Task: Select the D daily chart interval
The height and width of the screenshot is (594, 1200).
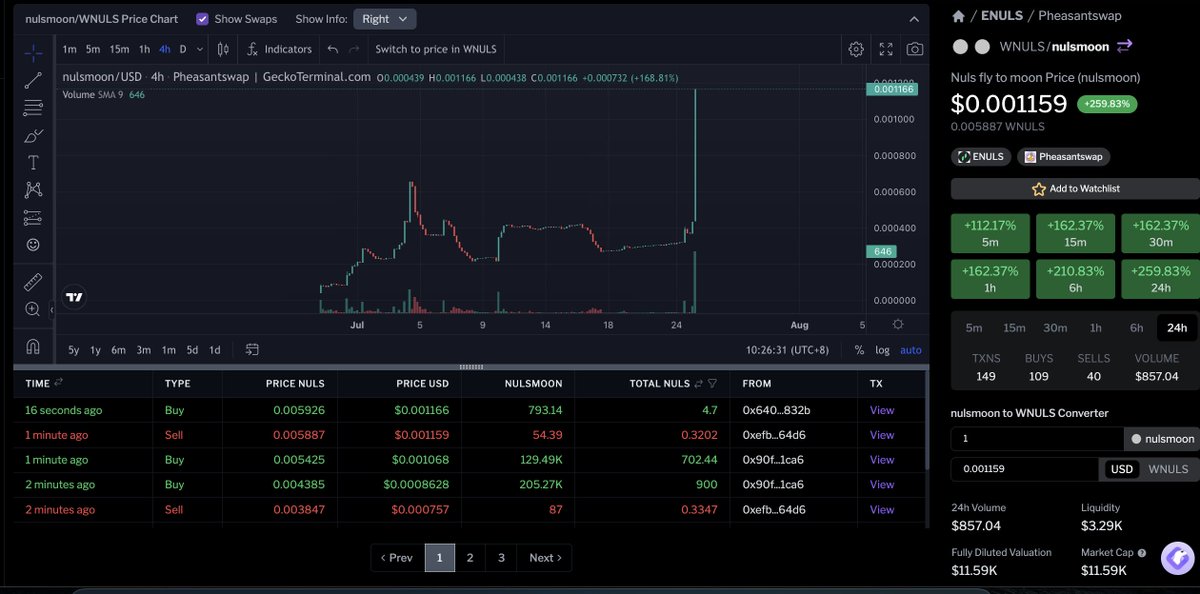Action: pyautogui.click(x=183, y=49)
